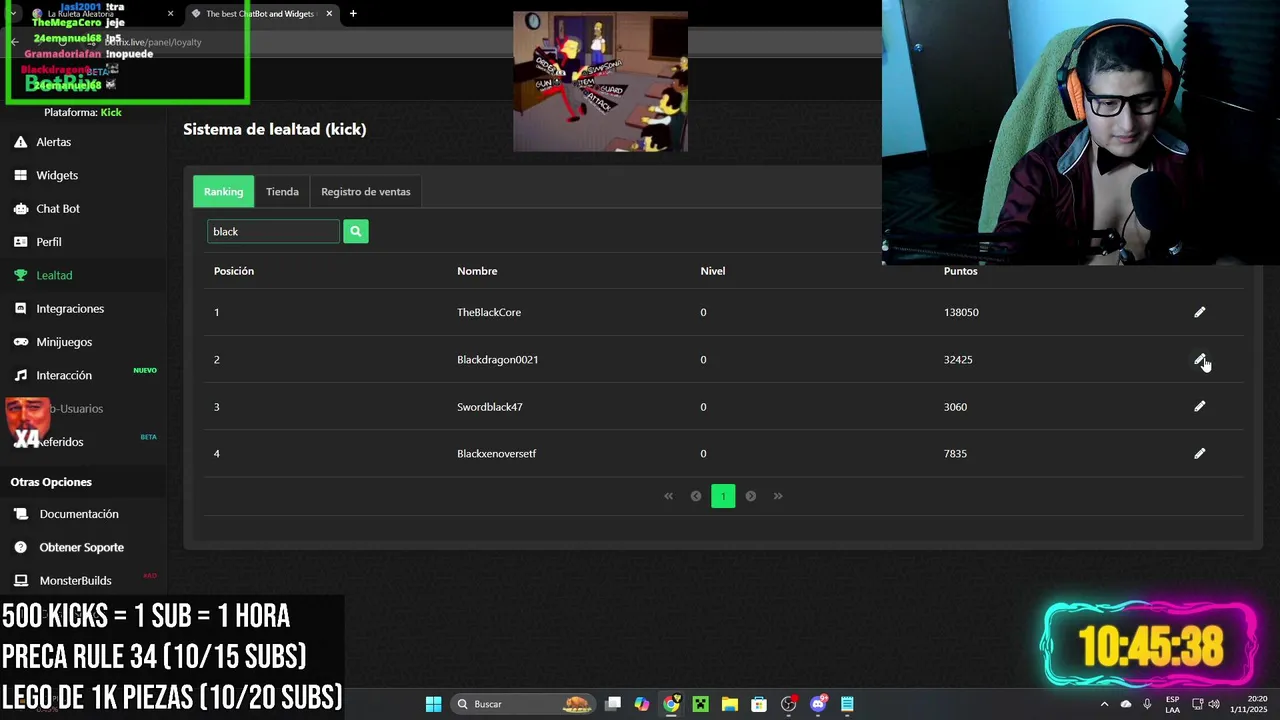Edit points for Blackdragon0021 row
Image resolution: width=1280 pixels, height=720 pixels.
point(1199,359)
